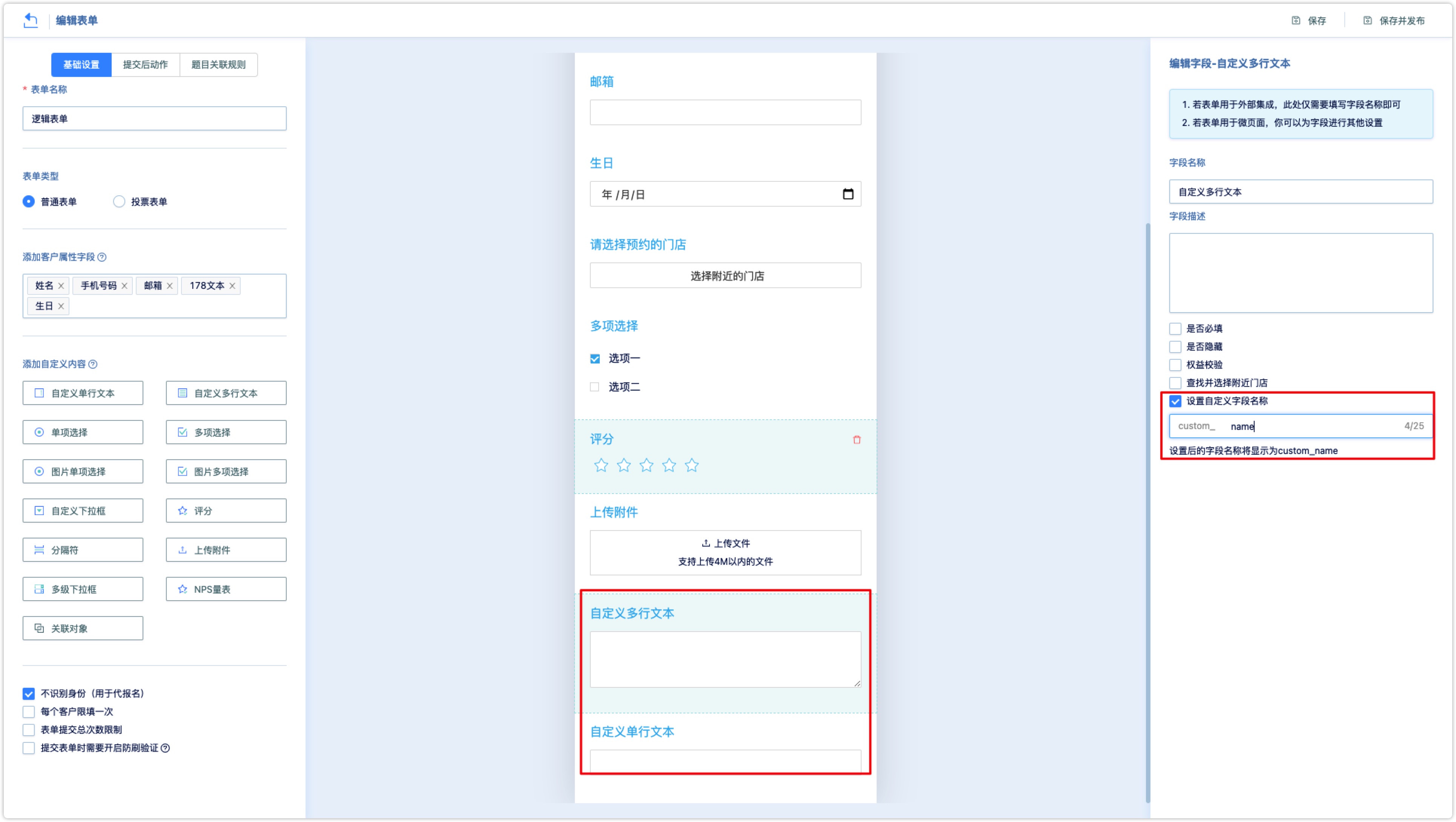Uncheck 设置自定义字段名称 checkbox
1456x822 pixels.
(1175, 401)
